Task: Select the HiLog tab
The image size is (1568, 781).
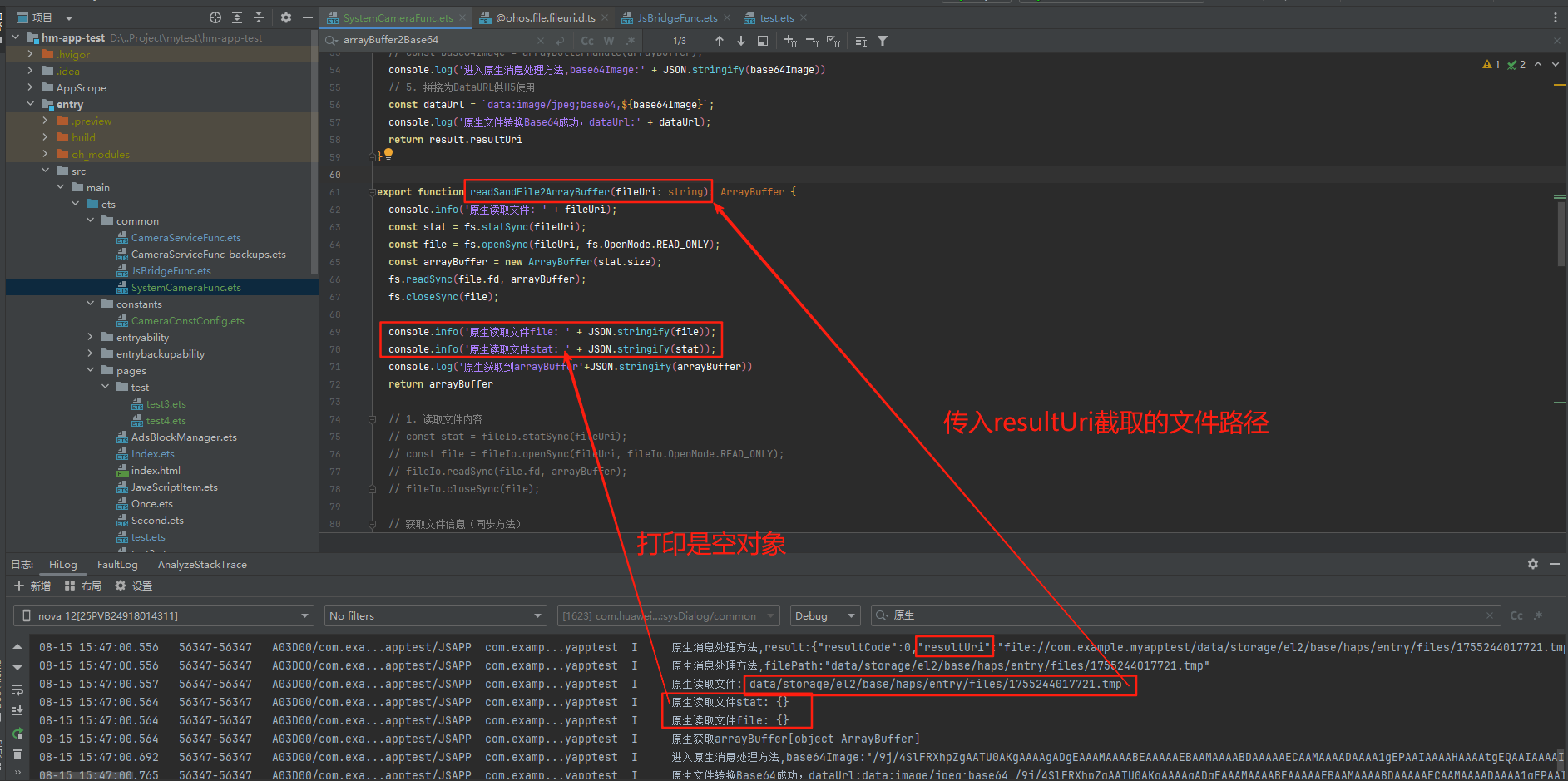Action: (62, 564)
